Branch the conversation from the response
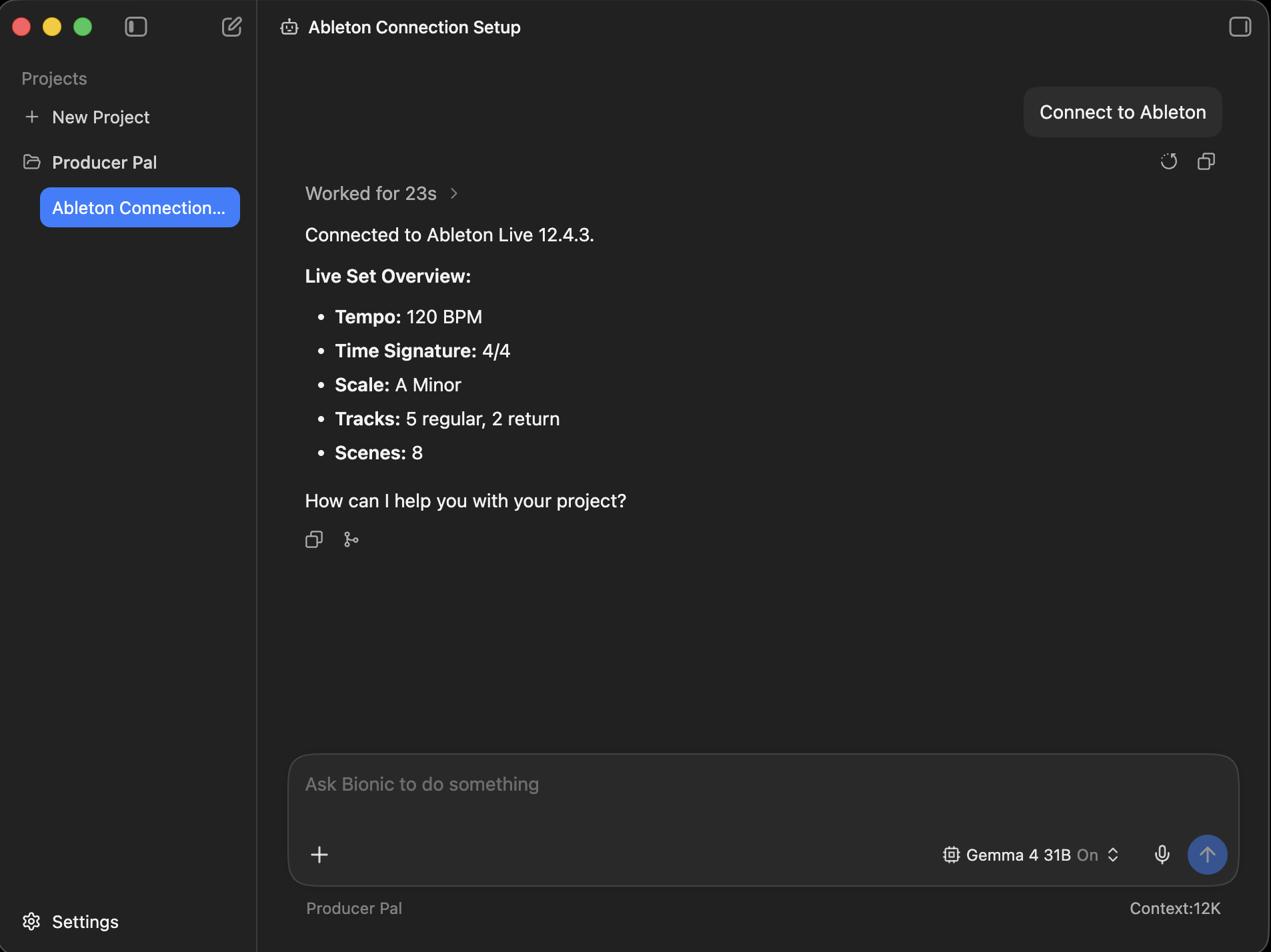Viewport: 1271px width, 952px height. [351, 539]
